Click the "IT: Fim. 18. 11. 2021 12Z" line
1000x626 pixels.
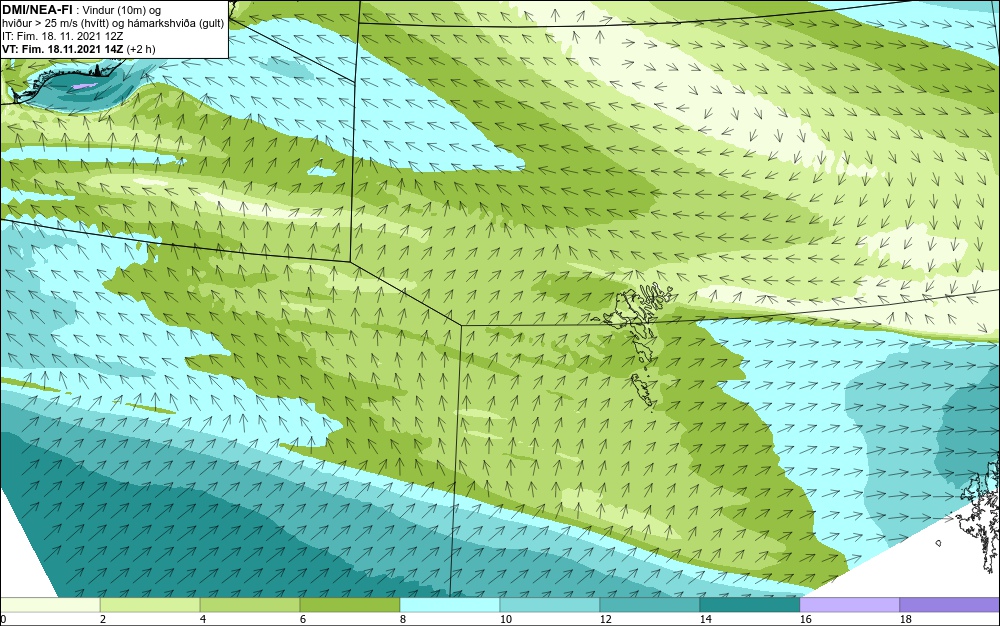pos(62,36)
